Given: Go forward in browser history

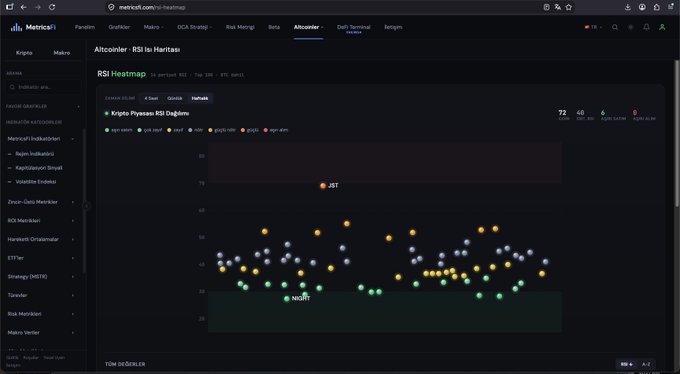Looking at the screenshot, I should click(x=38, y=7).
